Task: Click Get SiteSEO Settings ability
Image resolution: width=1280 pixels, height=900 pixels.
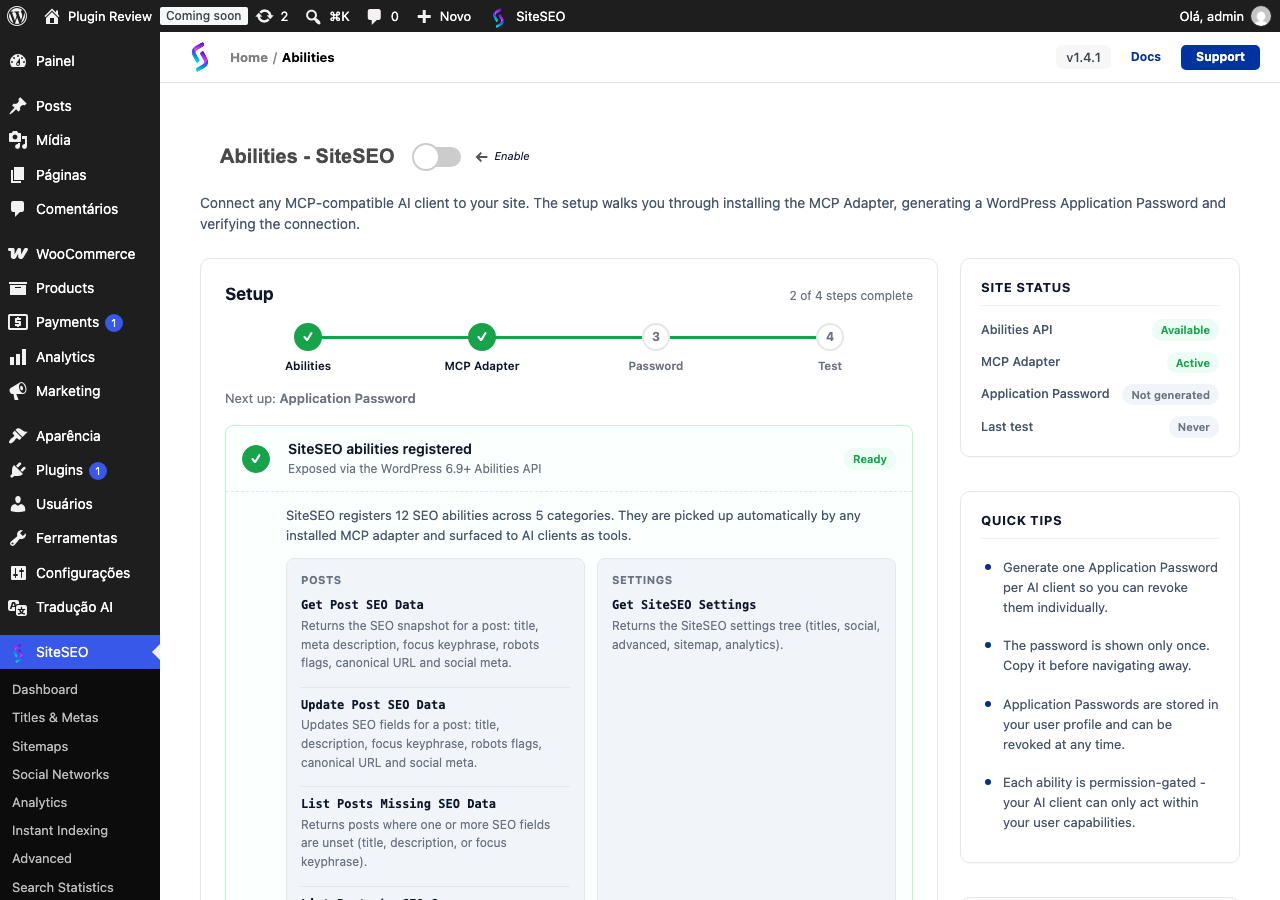Action: (684, 605)
